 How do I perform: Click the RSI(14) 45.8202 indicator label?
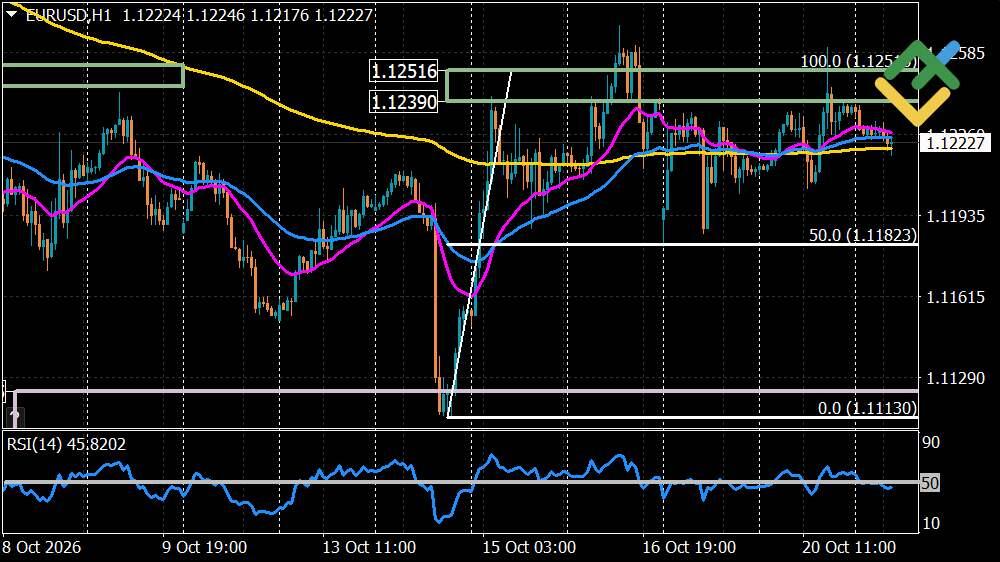point(66,444)
